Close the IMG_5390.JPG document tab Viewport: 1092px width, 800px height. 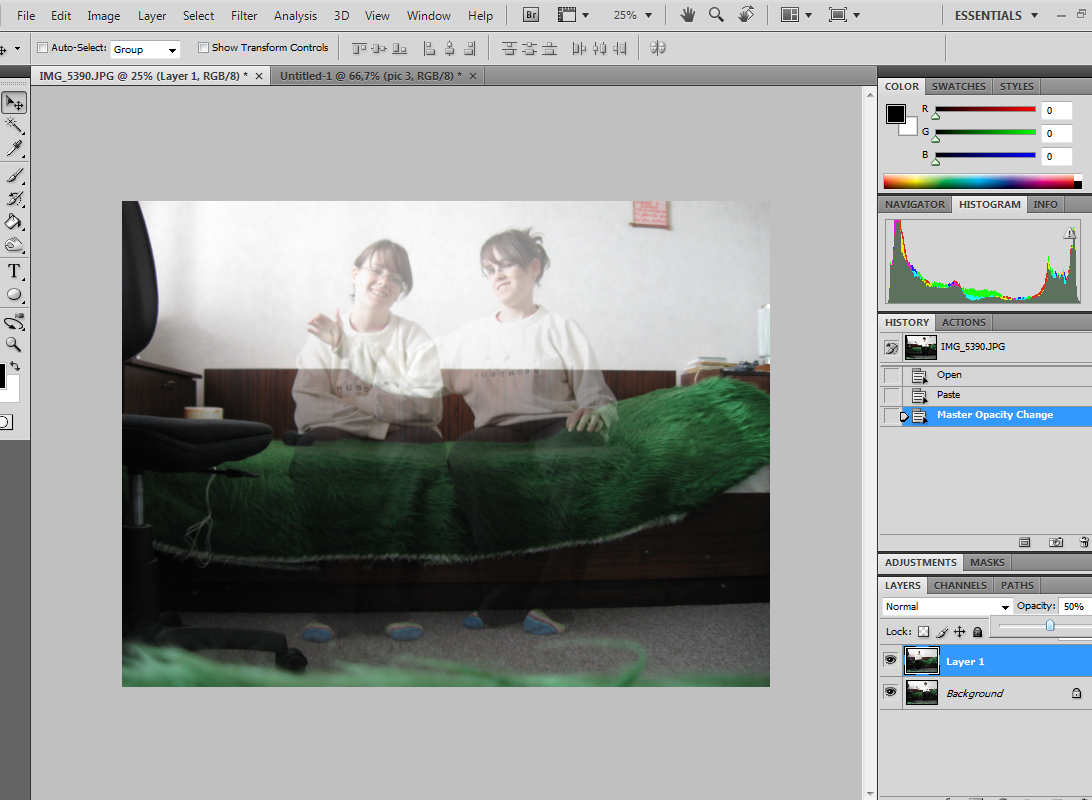[x=259, y=76]
